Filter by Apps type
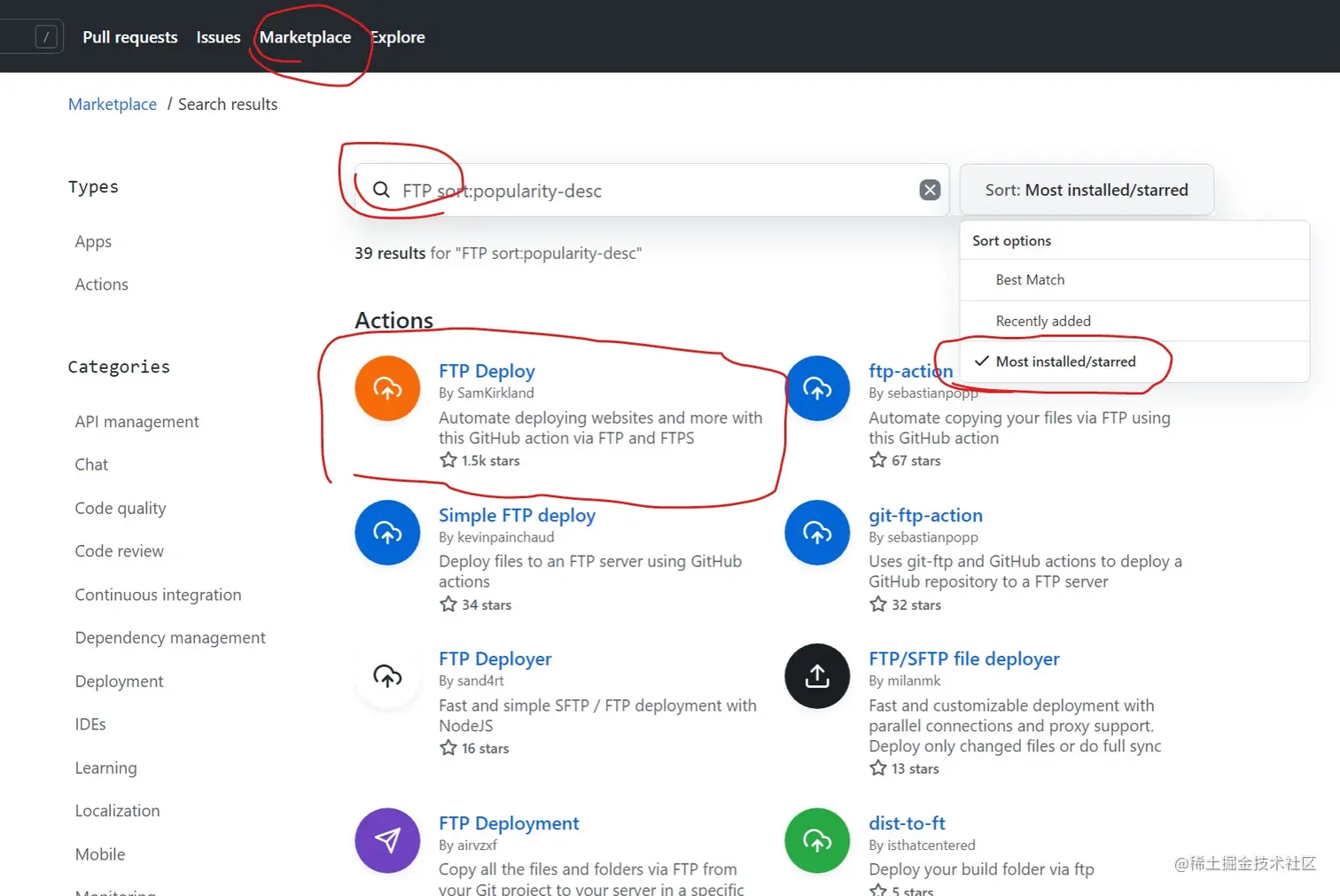 pos(93,242)
